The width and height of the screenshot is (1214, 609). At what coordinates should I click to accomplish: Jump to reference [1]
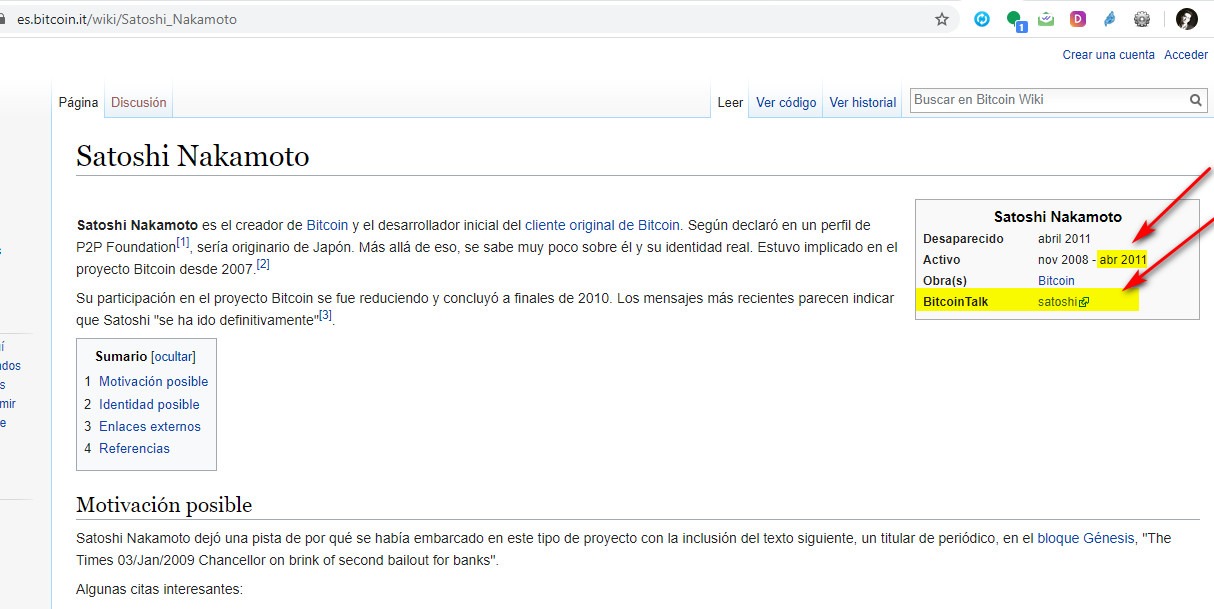pos(183,242)
